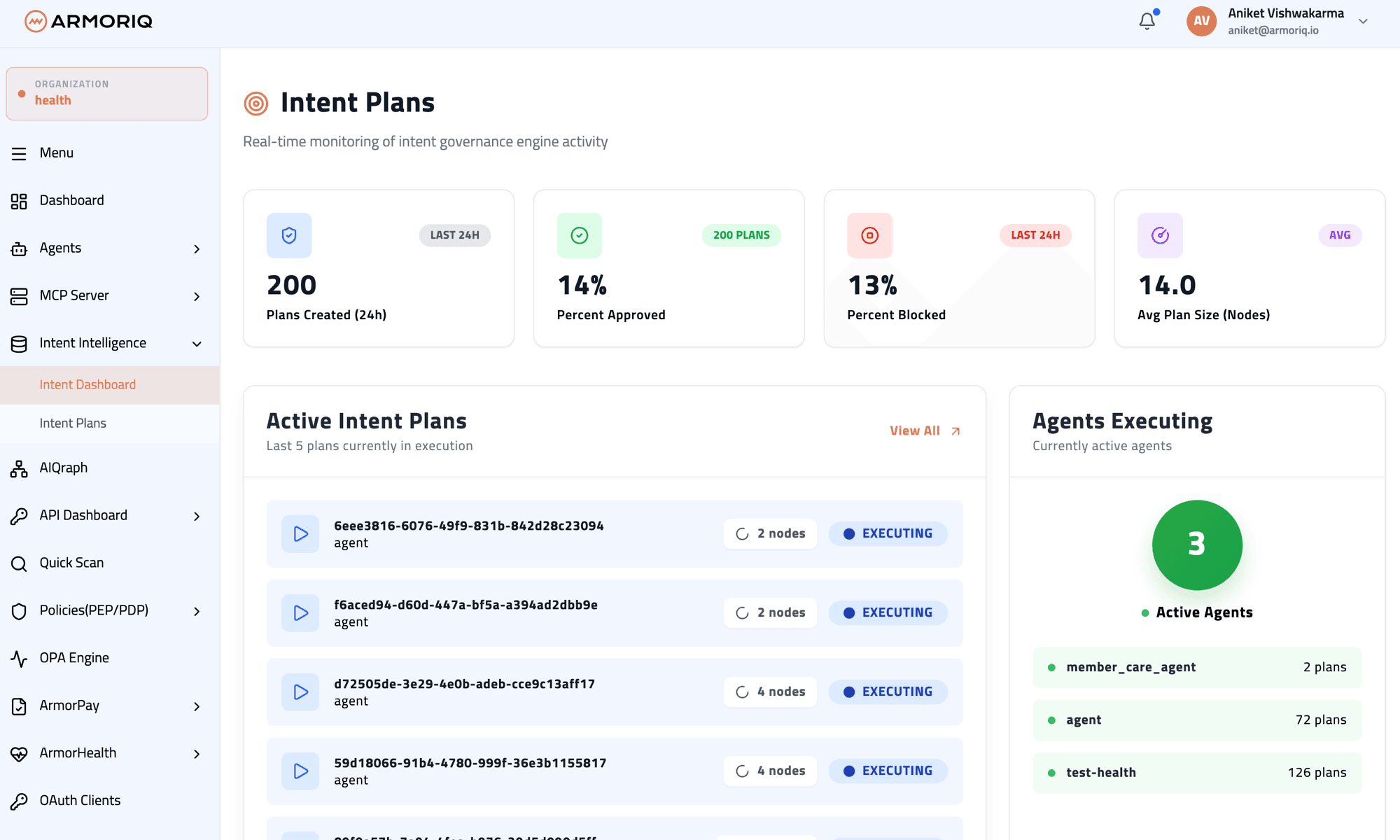Click the green 3 Active Agents circle
The width and height of the screenshot is (1400, 840).
click(1197, 545)
